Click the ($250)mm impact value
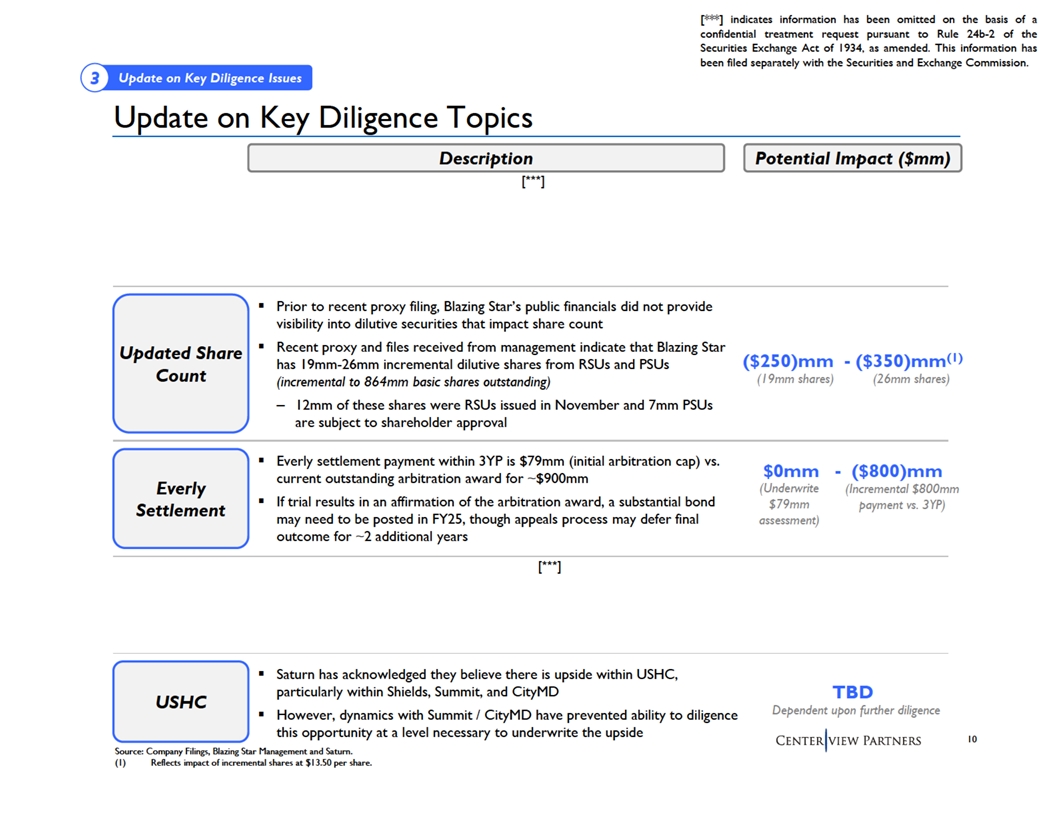1056x816 pixels. point(788,361)
